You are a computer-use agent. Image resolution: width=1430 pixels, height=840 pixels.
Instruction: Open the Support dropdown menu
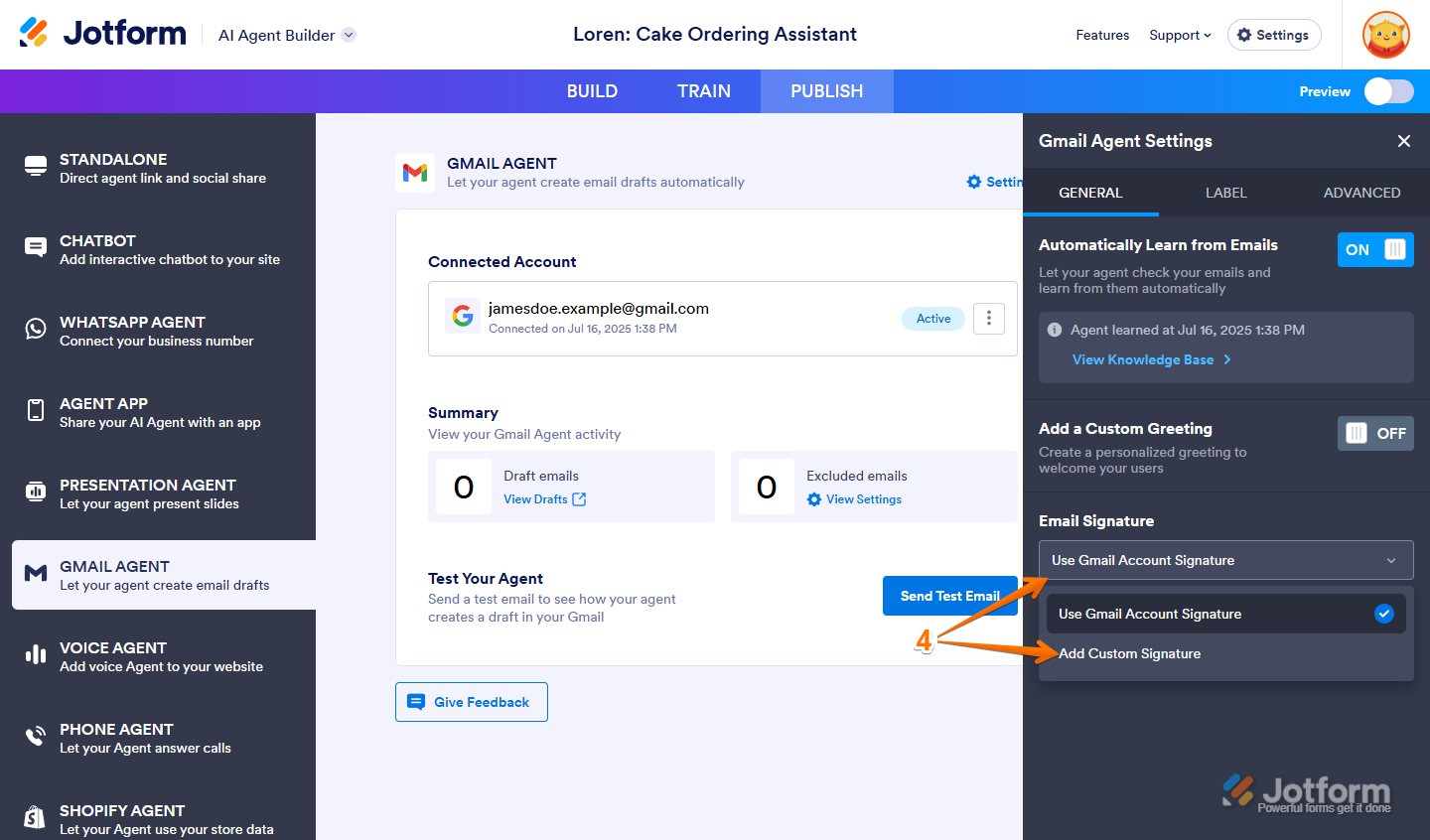click(x=1180, y=35)
